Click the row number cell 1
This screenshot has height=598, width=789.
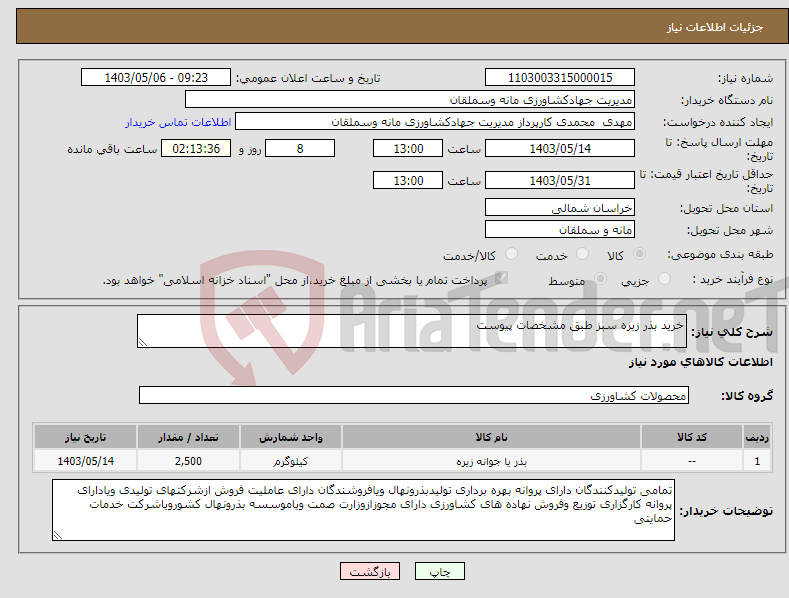click(x=757, y=461)
